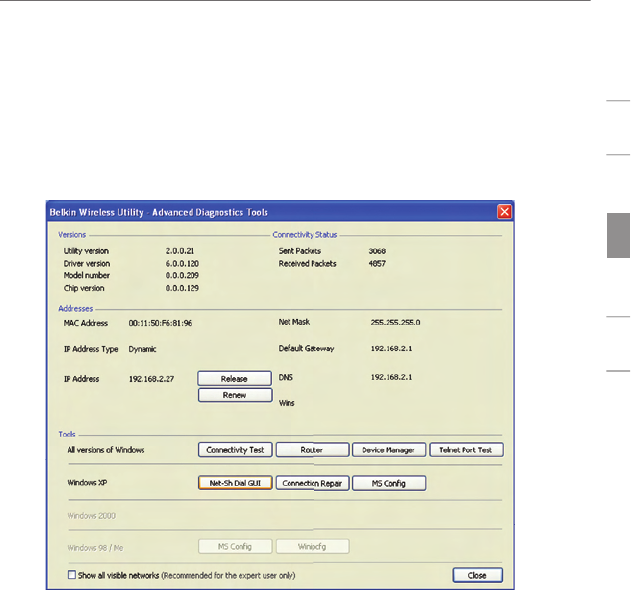
Task: Click the Winipcfg button
Action: [312, 547]
